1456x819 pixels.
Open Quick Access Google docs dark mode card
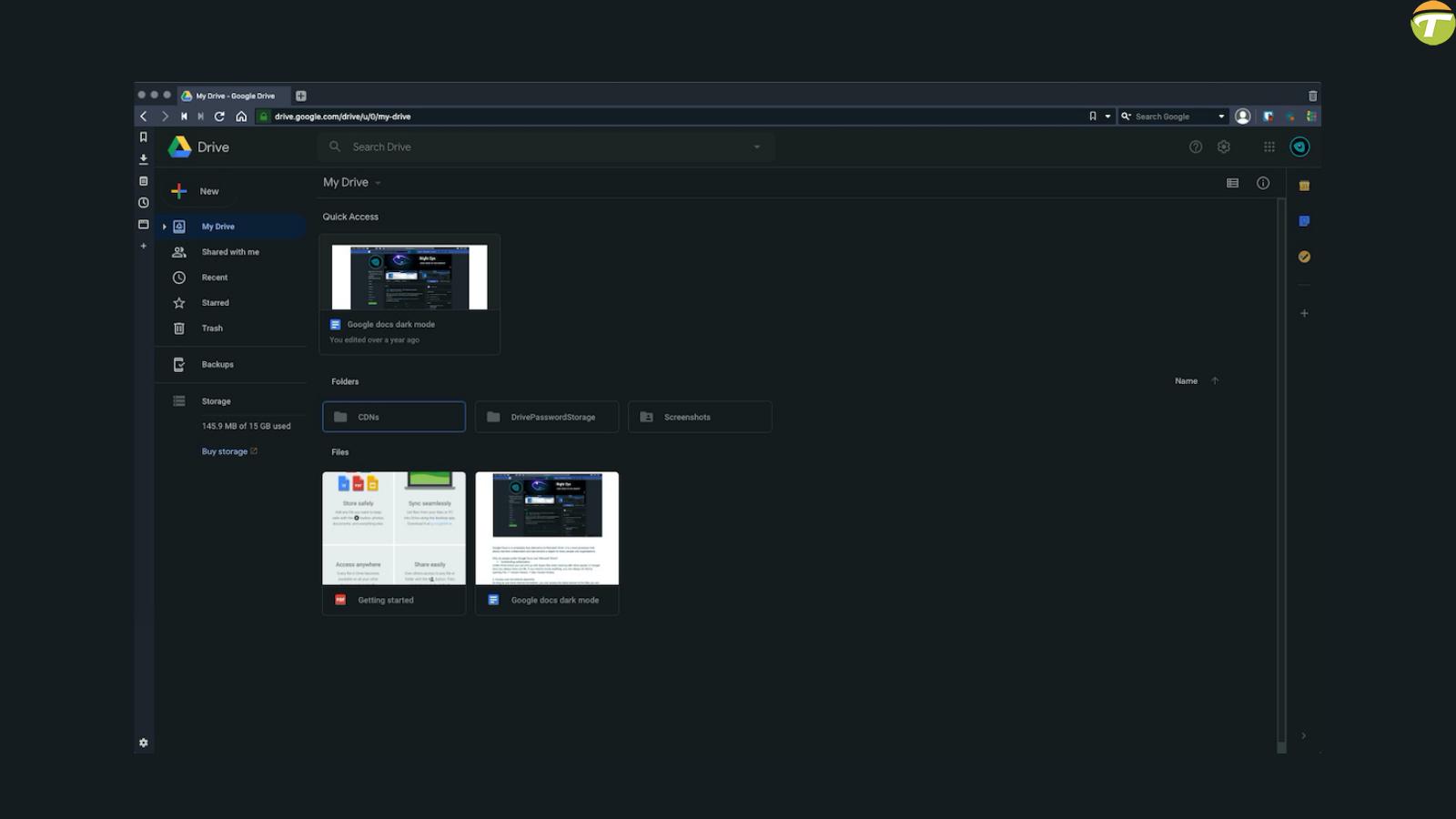[x=409, y=294]
